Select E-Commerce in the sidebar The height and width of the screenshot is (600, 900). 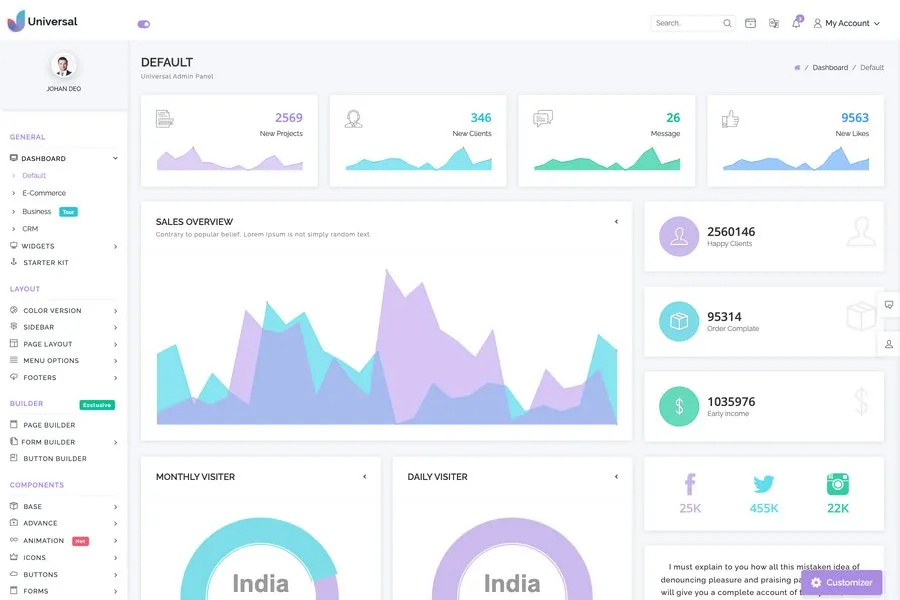(x=44, y=193)
